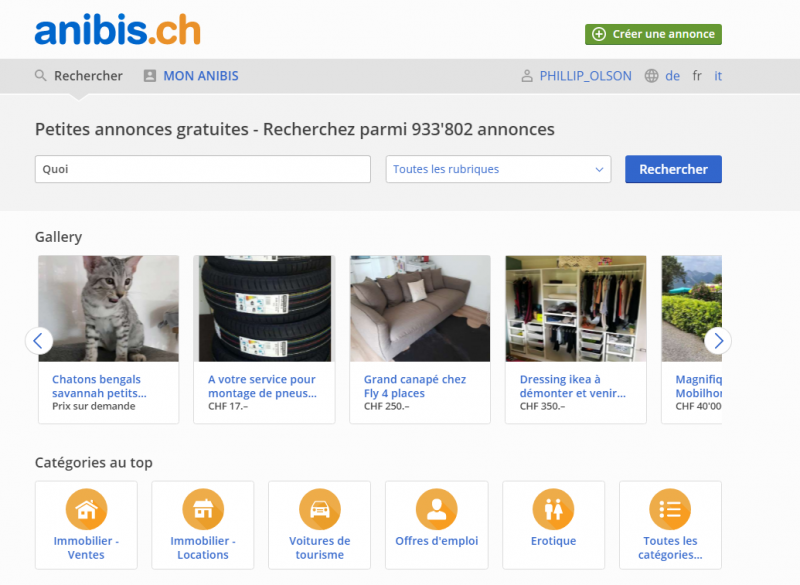Click the Erotique category icon
Viewport: 800px width, 585px height.
coord(554,509)
